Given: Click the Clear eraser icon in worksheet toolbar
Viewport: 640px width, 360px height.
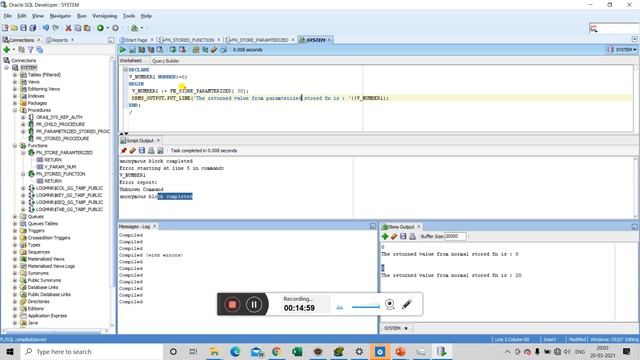Looking at the screenshot, I should coord(214,50).
